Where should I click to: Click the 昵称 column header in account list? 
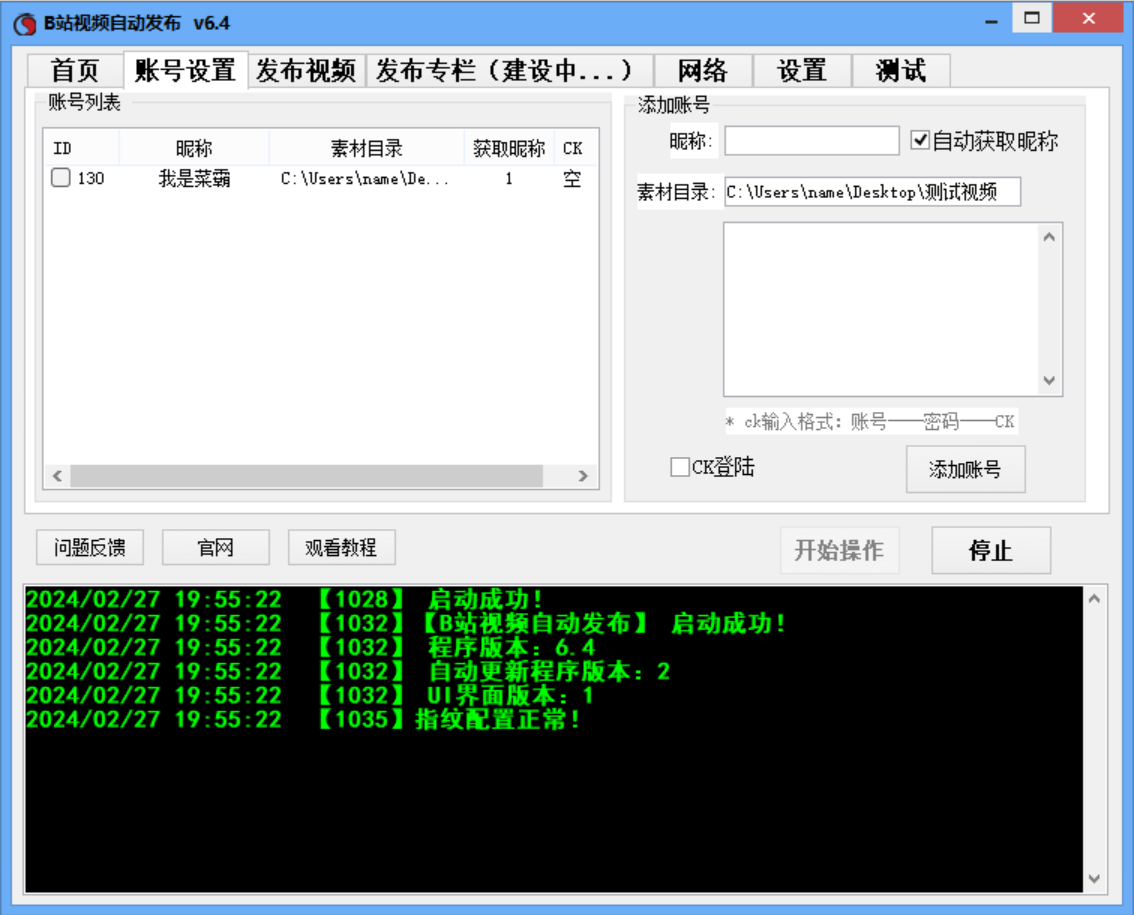pyautogui.click(x=194, y=148)
